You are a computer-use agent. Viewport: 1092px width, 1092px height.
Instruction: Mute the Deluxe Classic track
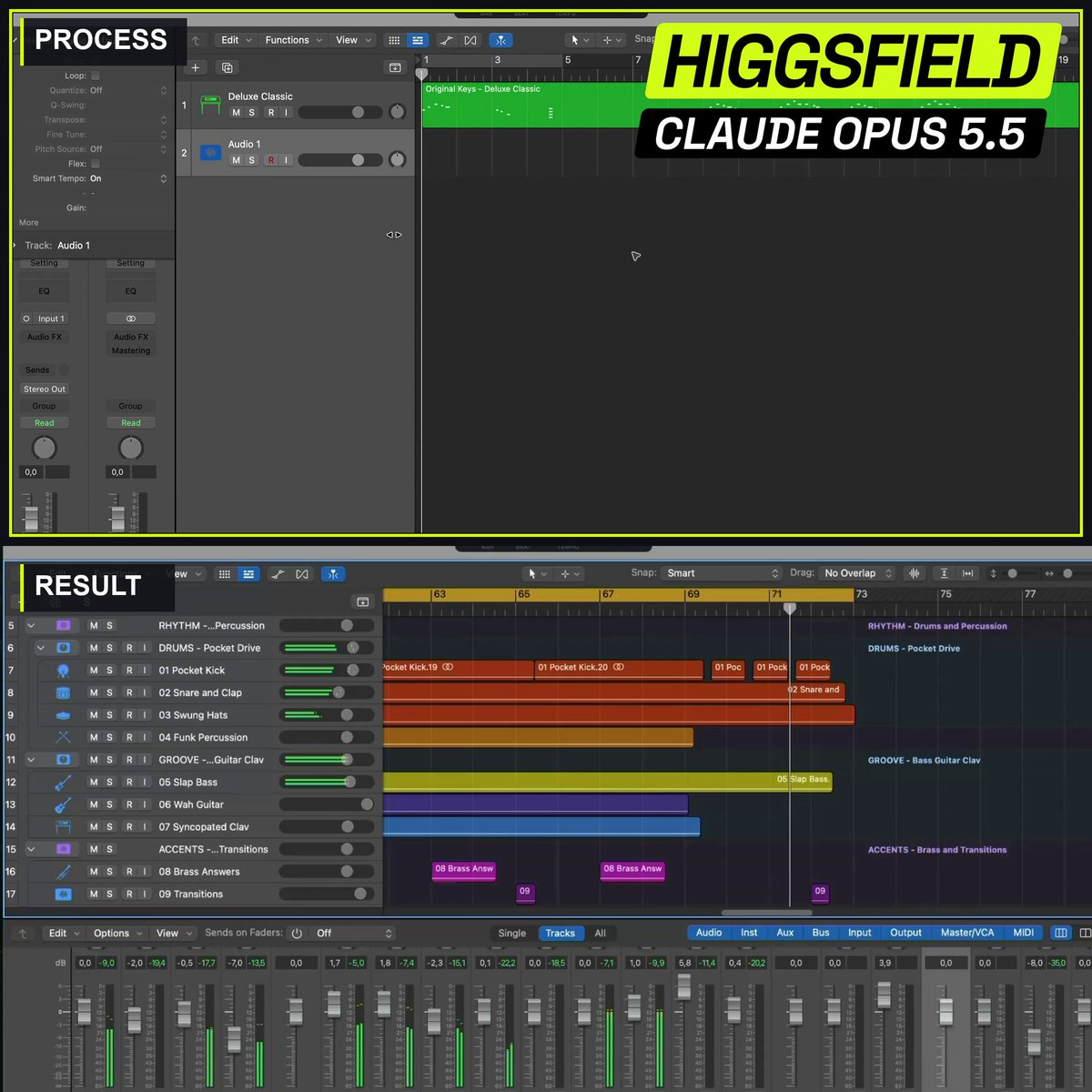coord(237,113)
